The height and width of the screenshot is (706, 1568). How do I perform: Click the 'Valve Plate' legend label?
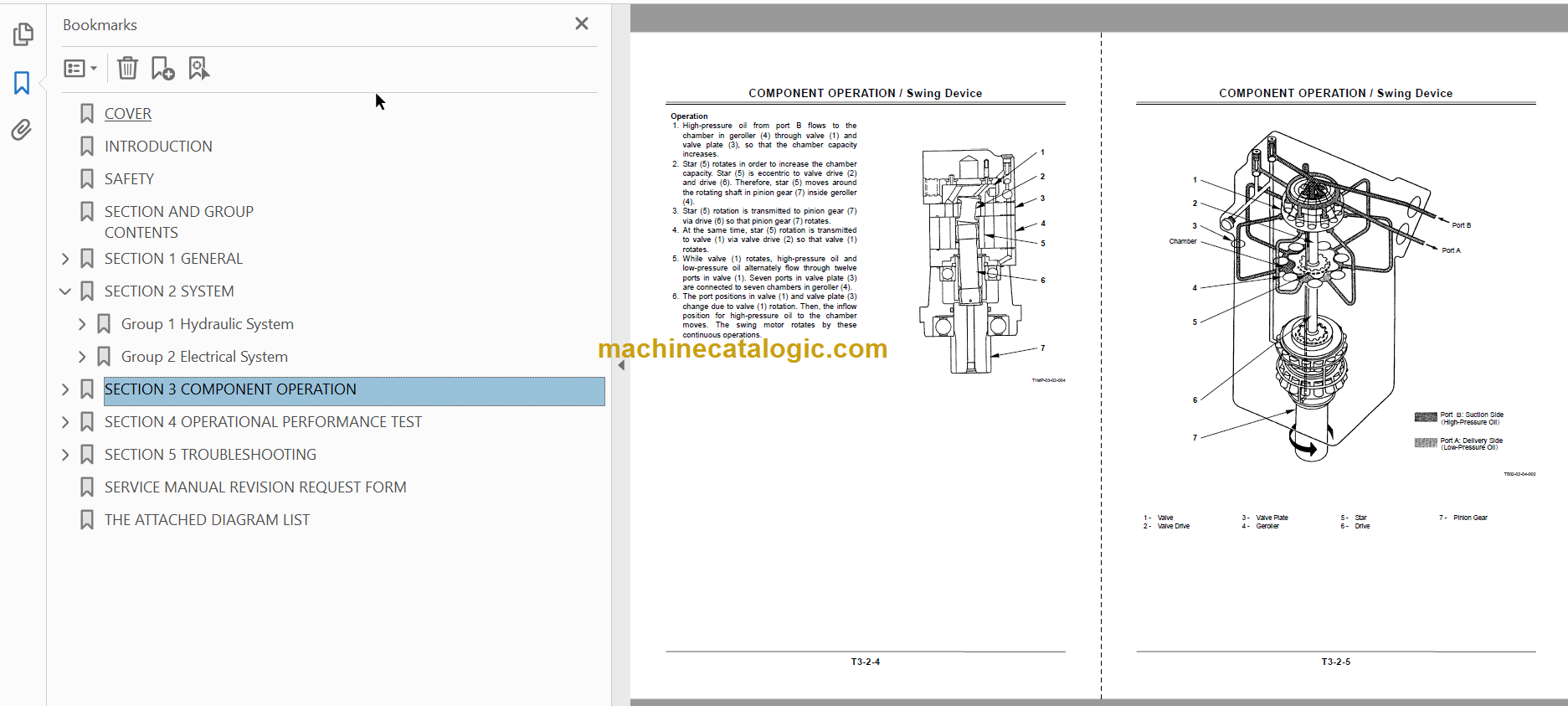tap(1272, 518)
